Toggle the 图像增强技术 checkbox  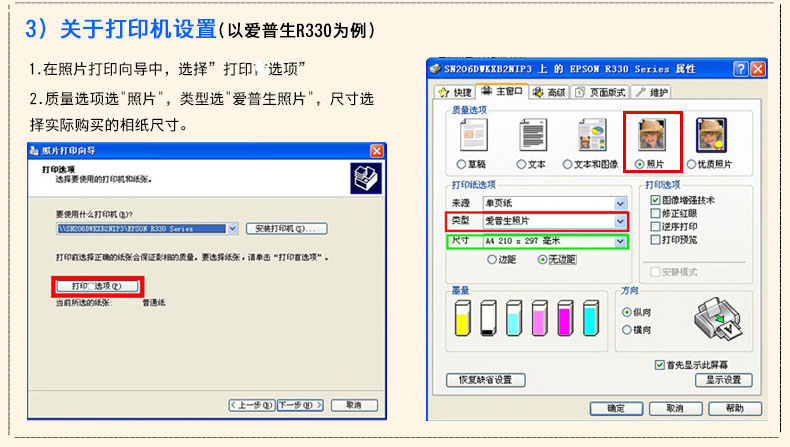655,200
